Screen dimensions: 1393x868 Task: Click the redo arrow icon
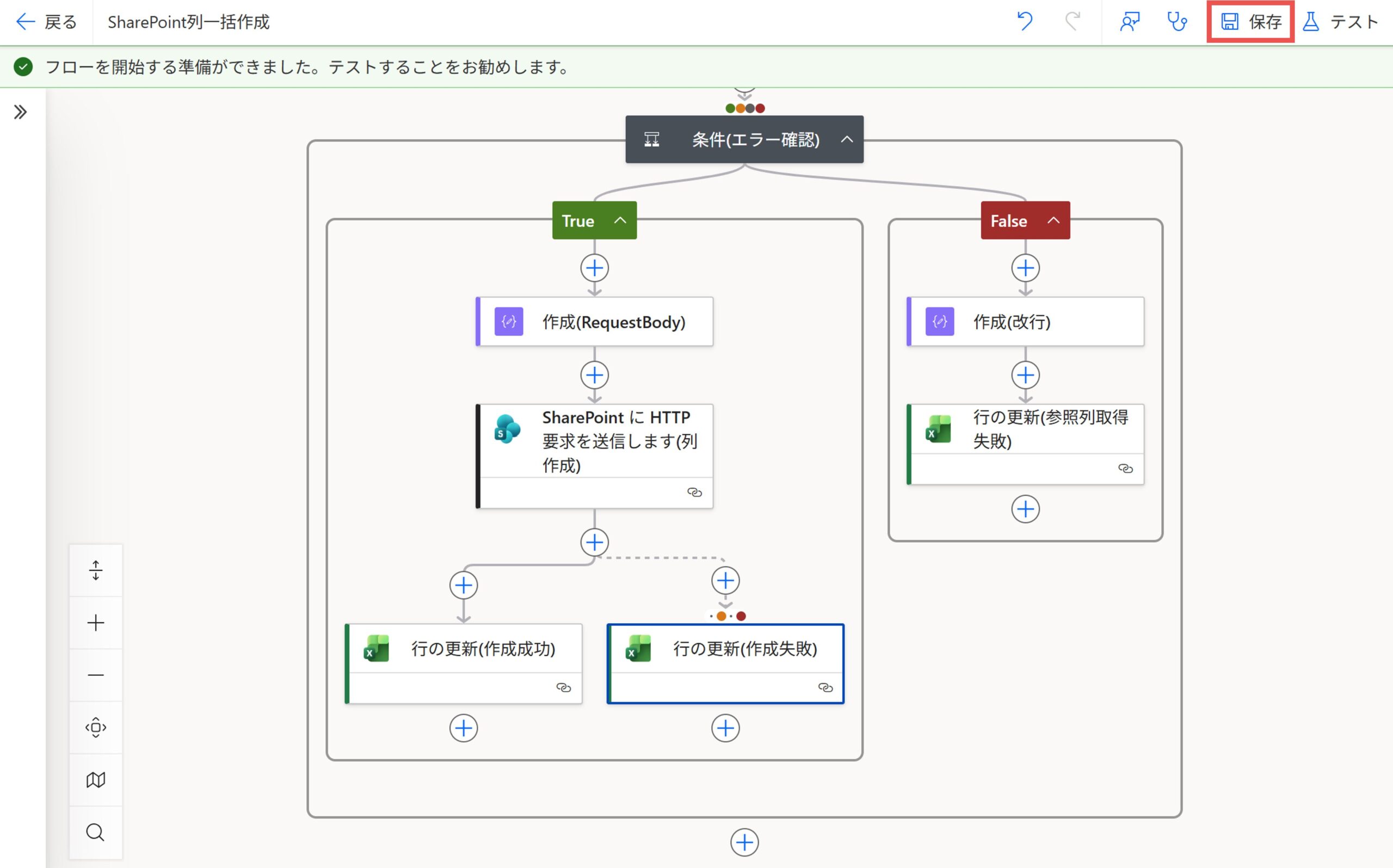[x=1072, y=22]
